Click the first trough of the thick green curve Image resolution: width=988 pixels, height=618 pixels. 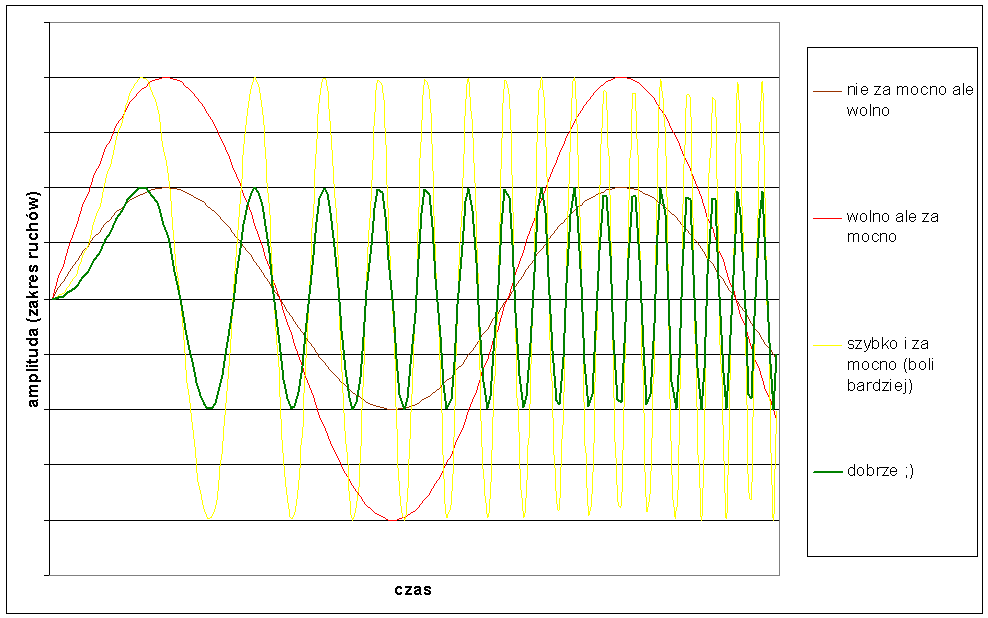pyautogui.click(x=209, y=407)
